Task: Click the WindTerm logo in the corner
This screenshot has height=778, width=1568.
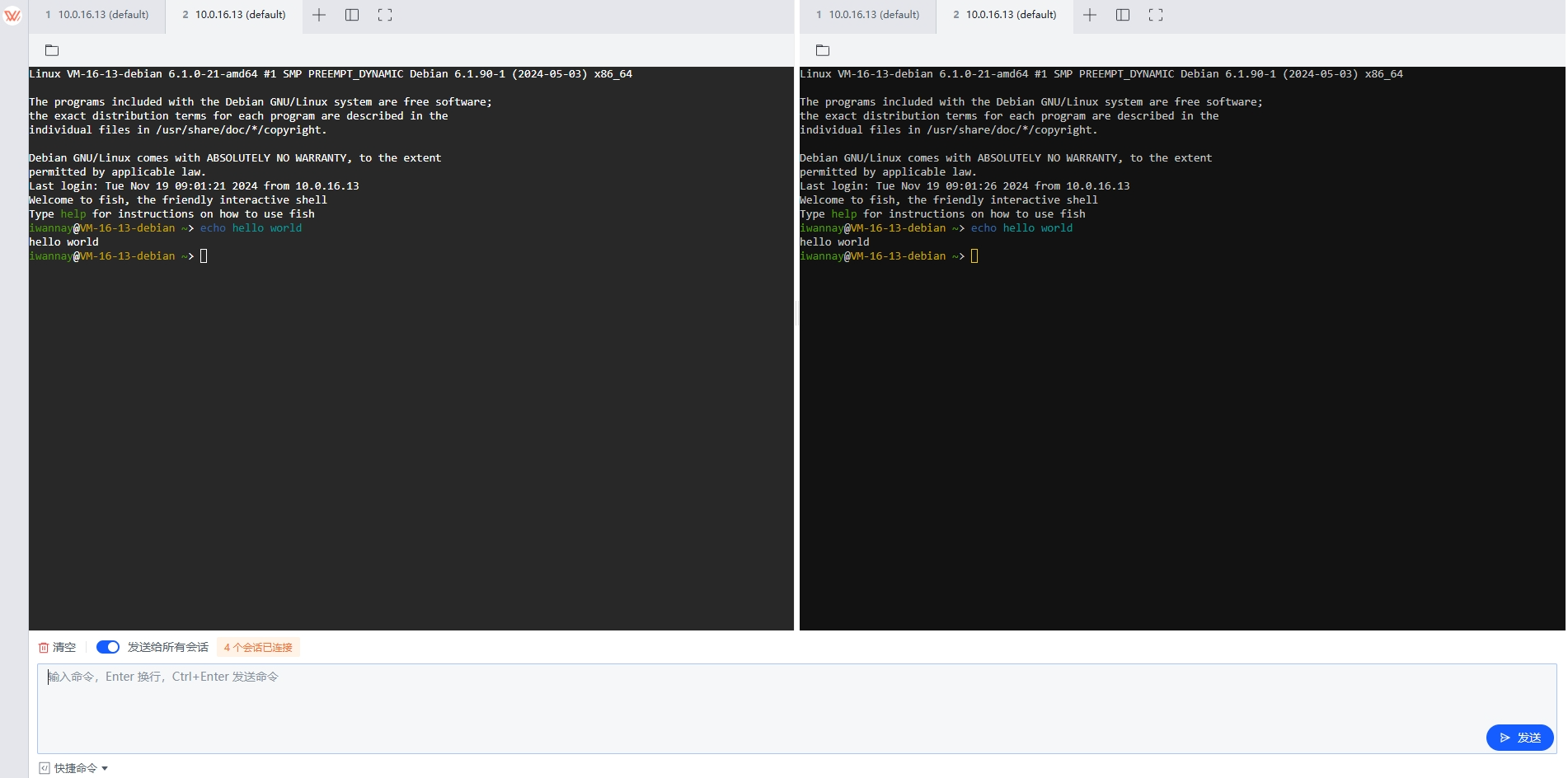Action: tap(12, 14)
